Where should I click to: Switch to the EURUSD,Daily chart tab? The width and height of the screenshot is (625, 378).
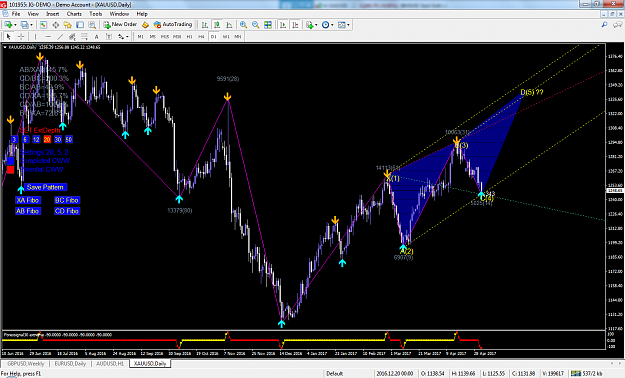click(70, 364)
